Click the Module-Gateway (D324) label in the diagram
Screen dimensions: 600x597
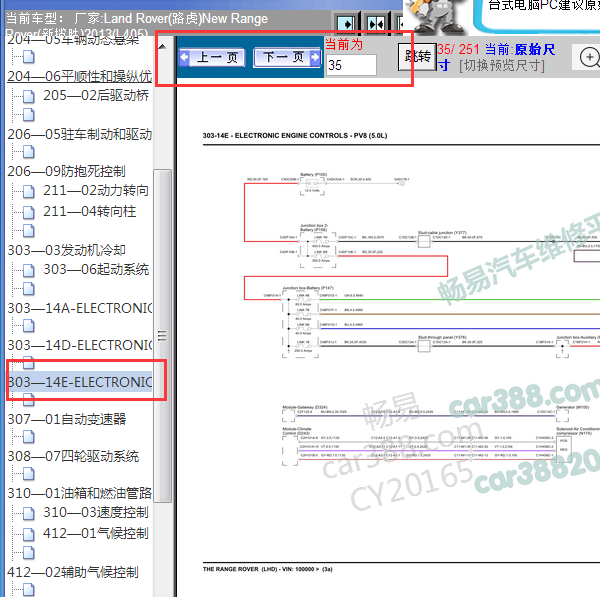305,407
